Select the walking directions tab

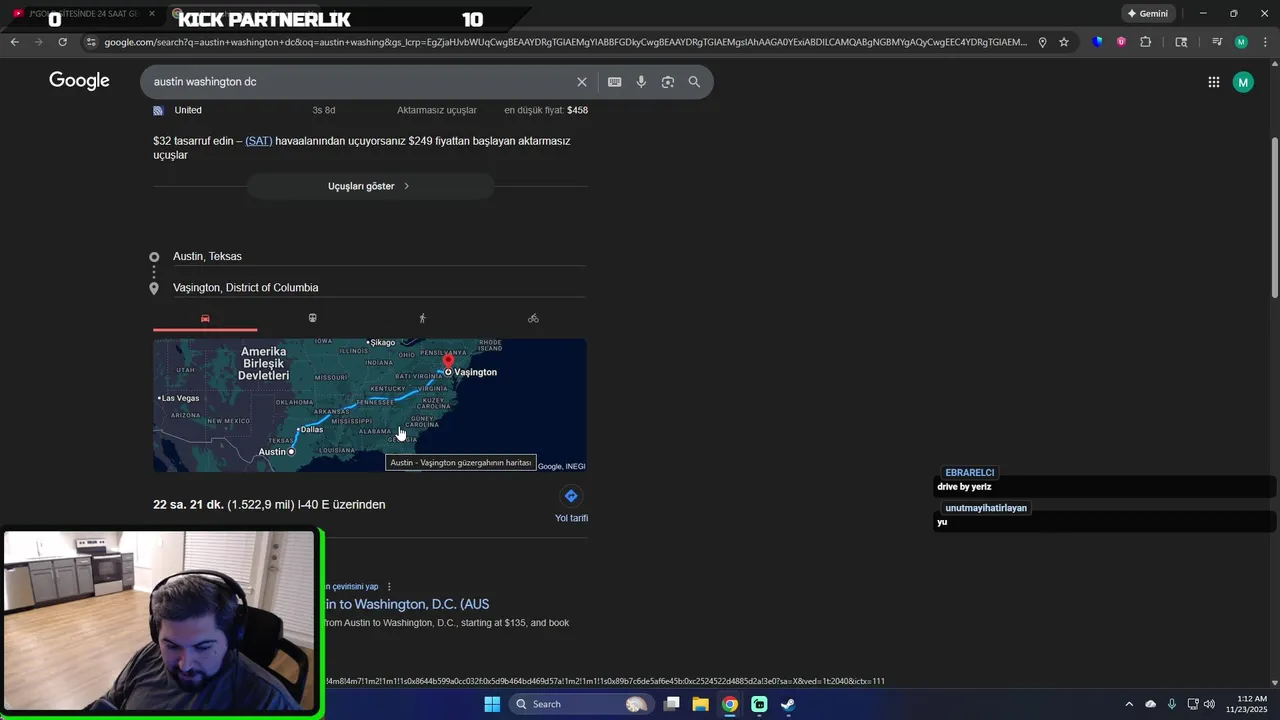coord(422,318)
